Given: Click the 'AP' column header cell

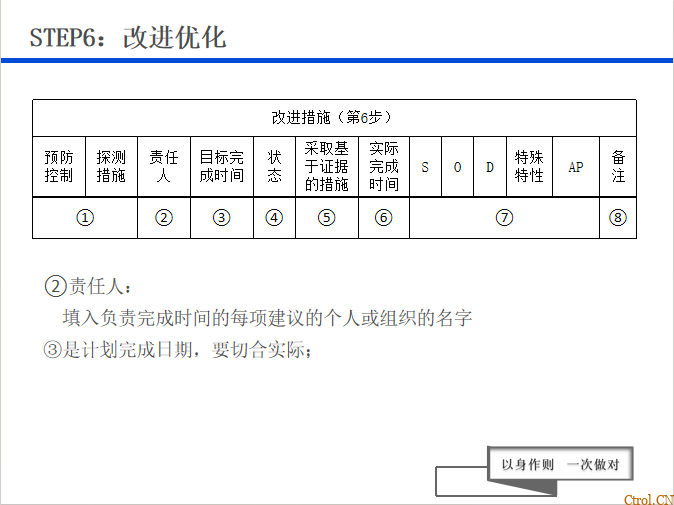Looking at the screenshot, I should [576, 167].
